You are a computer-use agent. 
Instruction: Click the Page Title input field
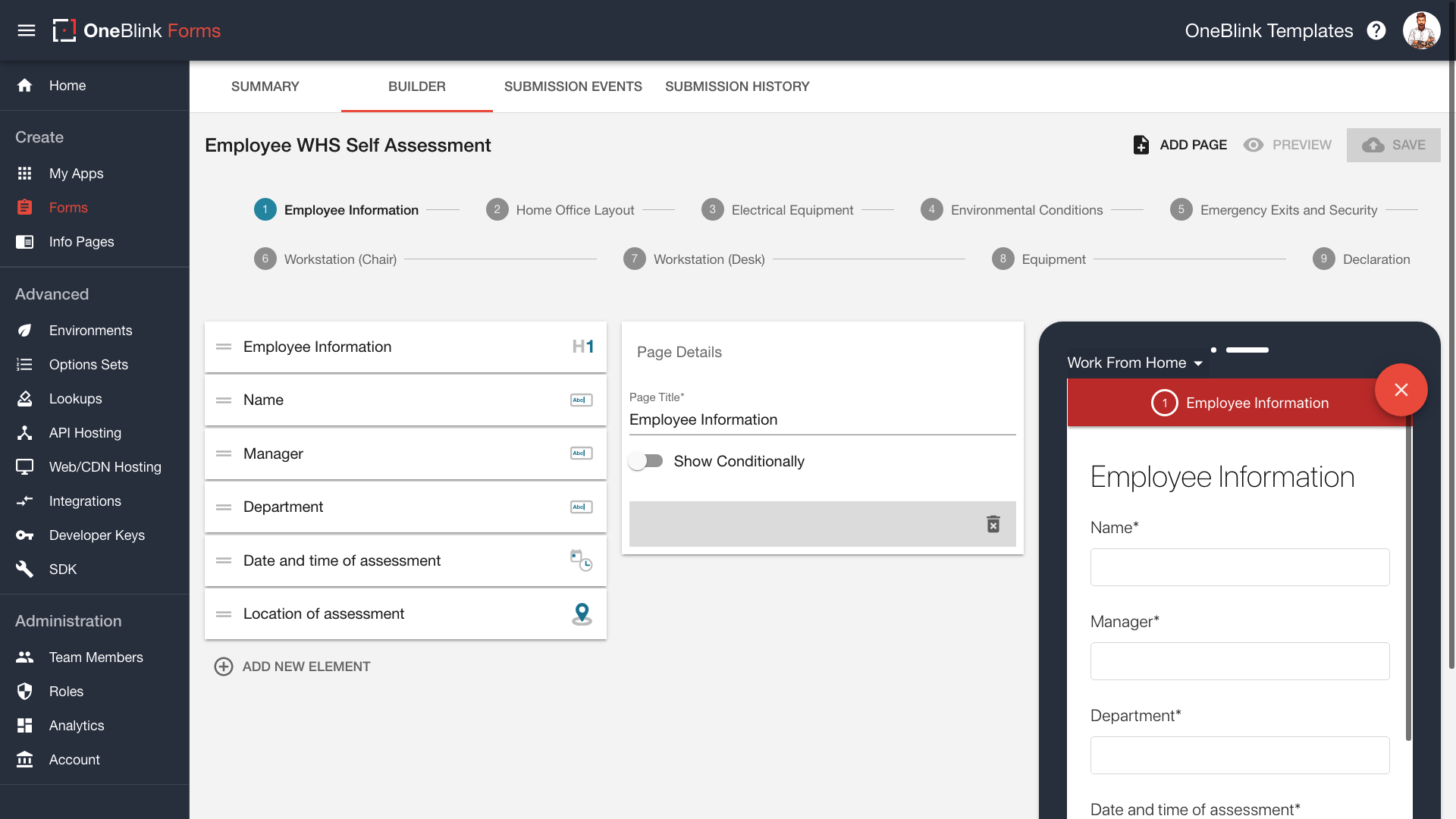pyautogui.click(x=822, y=420)
